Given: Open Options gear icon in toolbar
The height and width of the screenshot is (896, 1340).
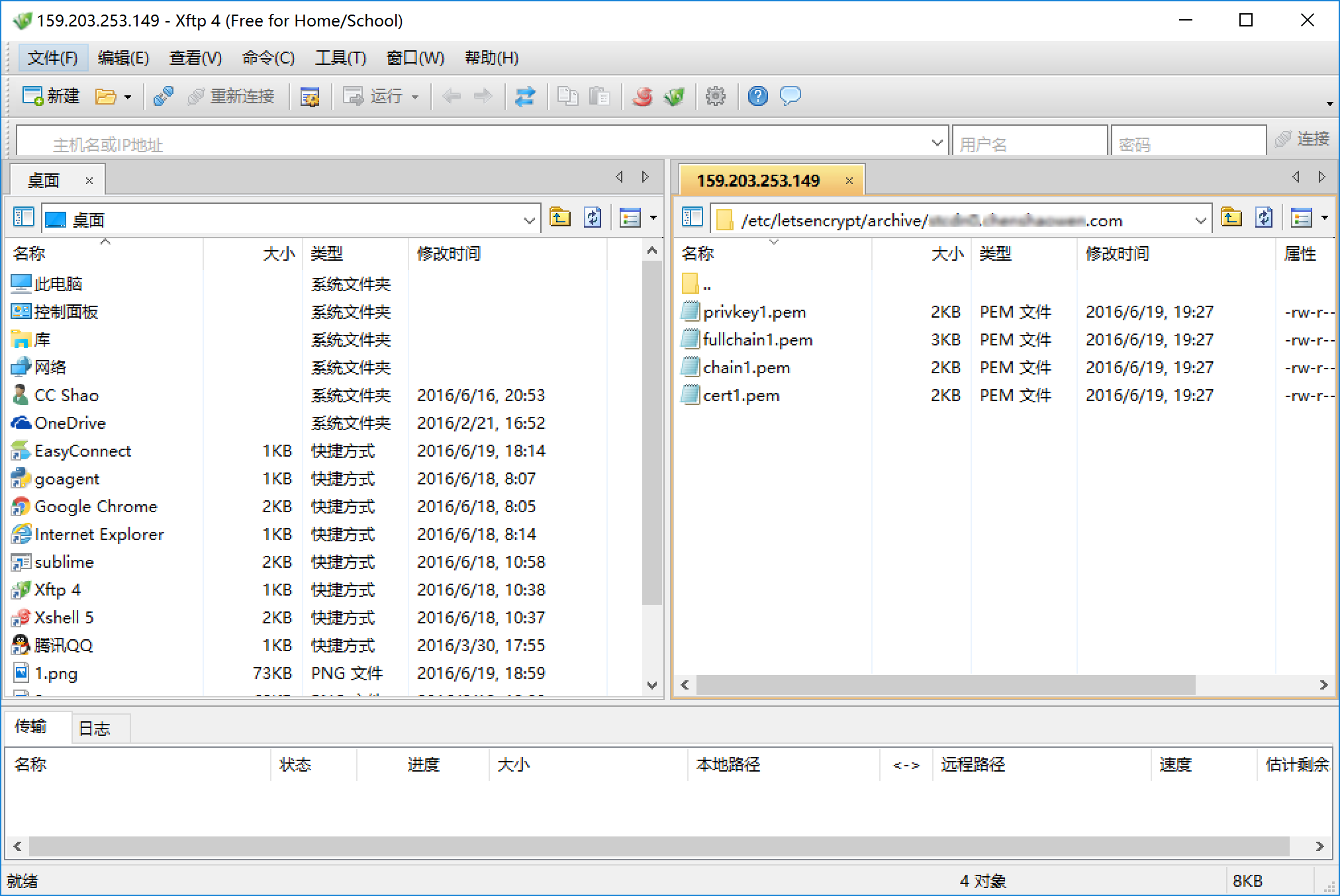Looking at the screenshot, I should 716,97.
